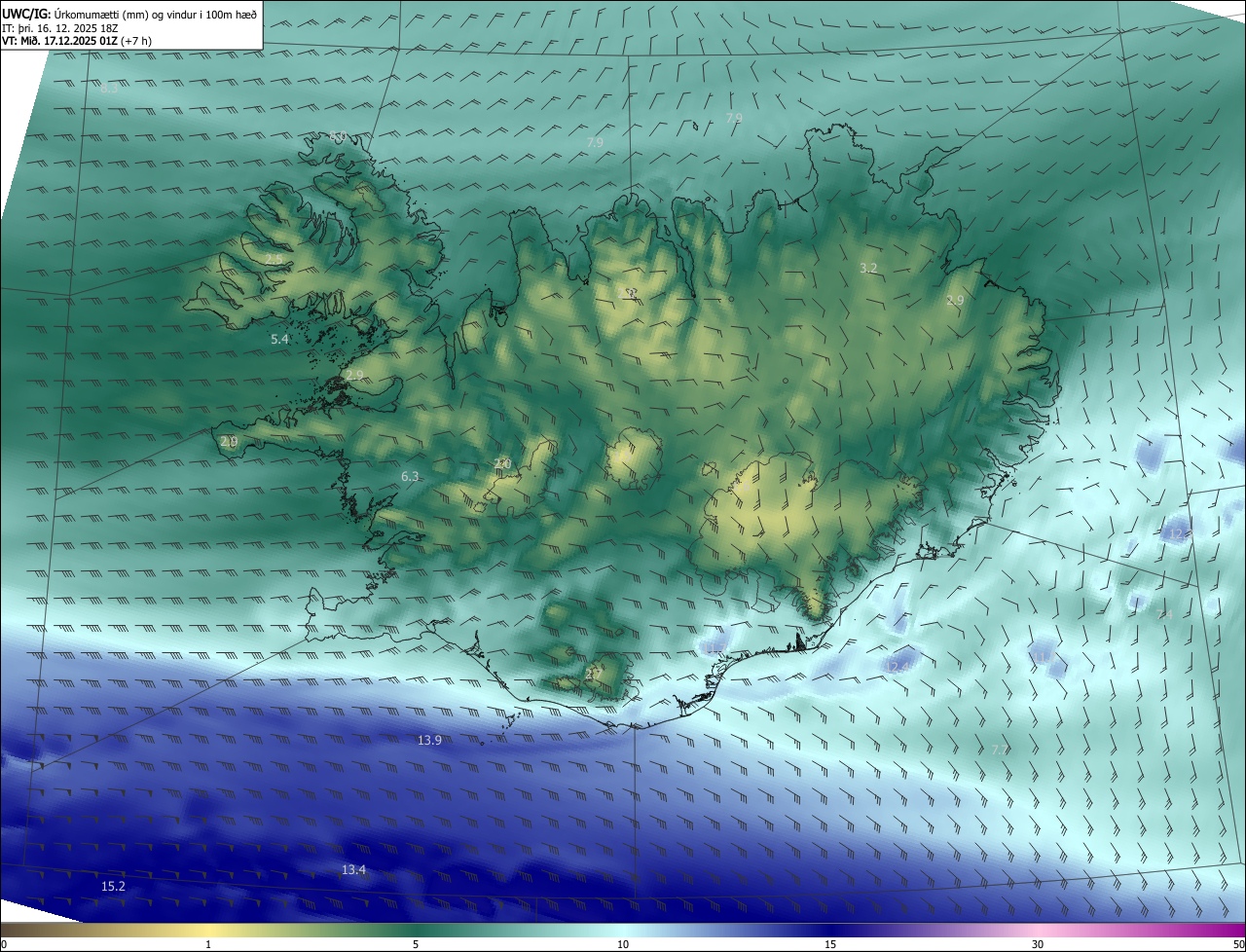Click the 0 tick on the color scale
This screenshot has width=1246, height=952.
[3, 944]
